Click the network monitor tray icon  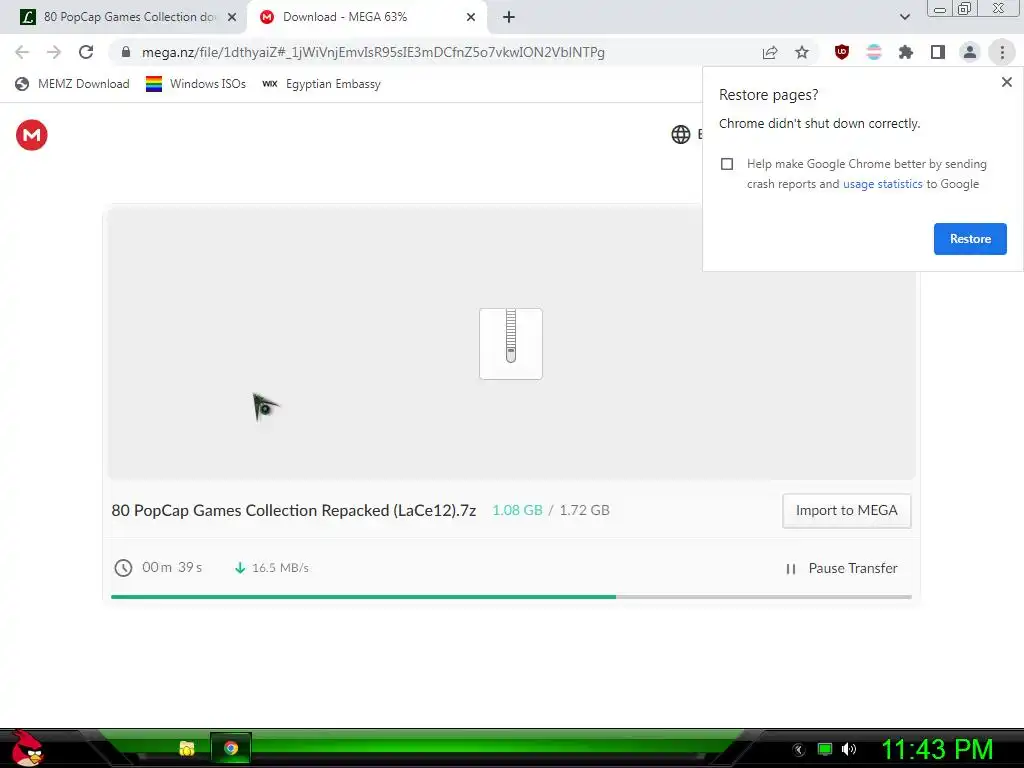point(825,749)
